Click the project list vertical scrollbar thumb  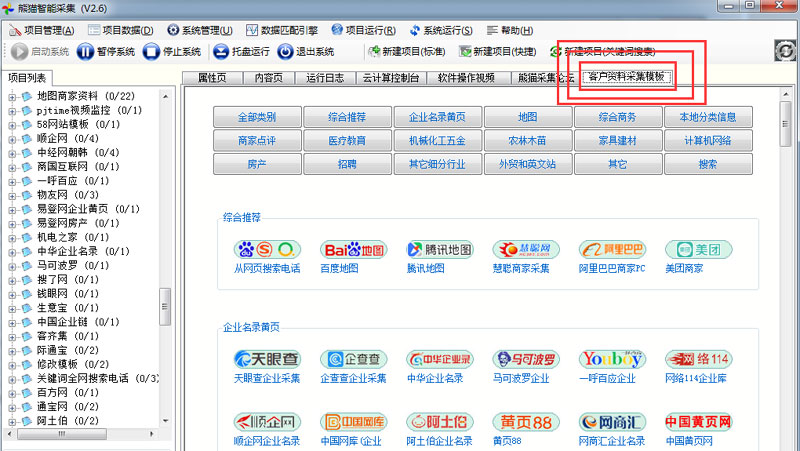(164, 307)
